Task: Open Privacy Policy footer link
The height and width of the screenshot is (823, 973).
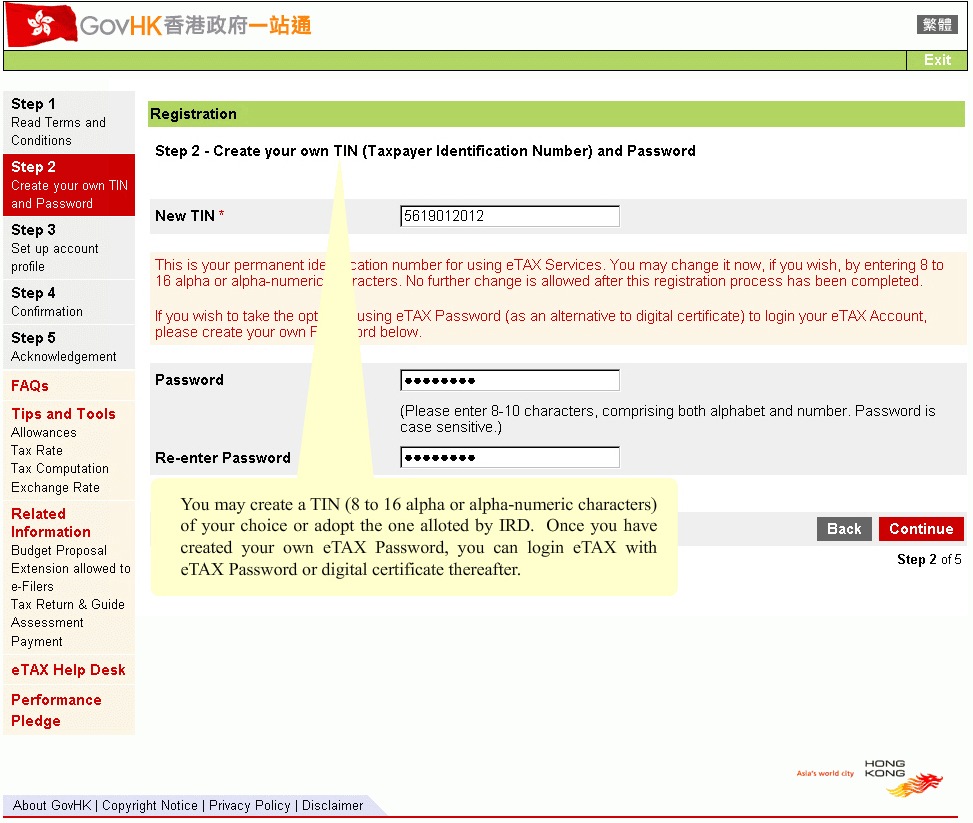Action: coord(249,805)
